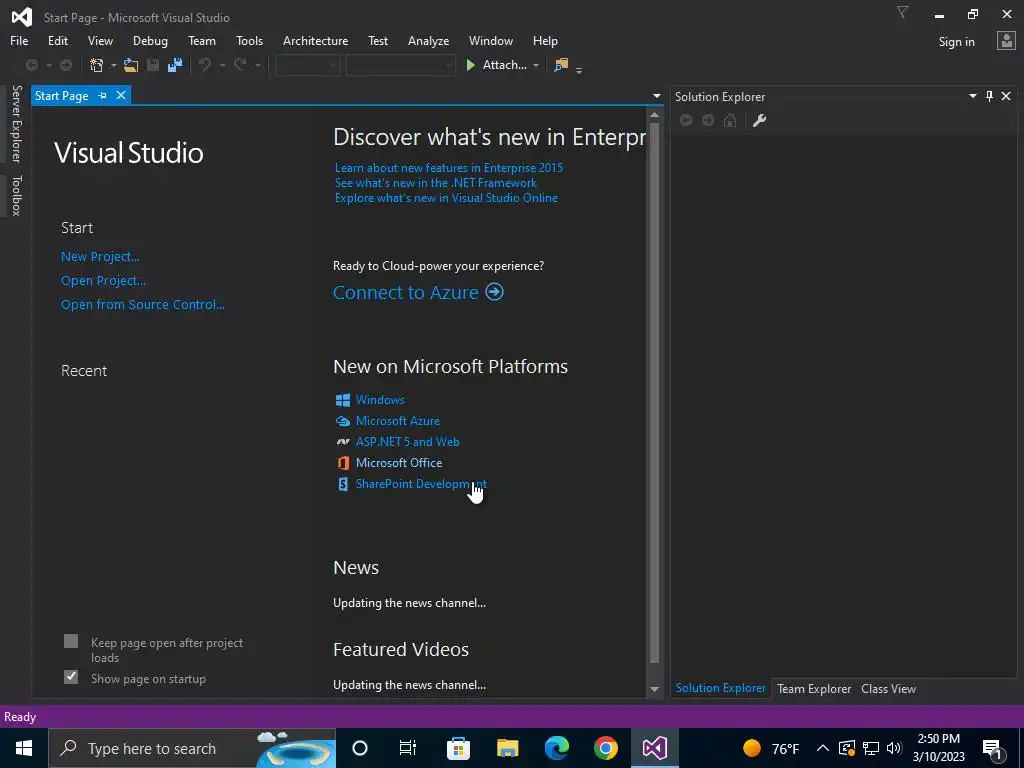
Task: Open Microsoft Edge from the taskbar
Action: pos(556,748)
